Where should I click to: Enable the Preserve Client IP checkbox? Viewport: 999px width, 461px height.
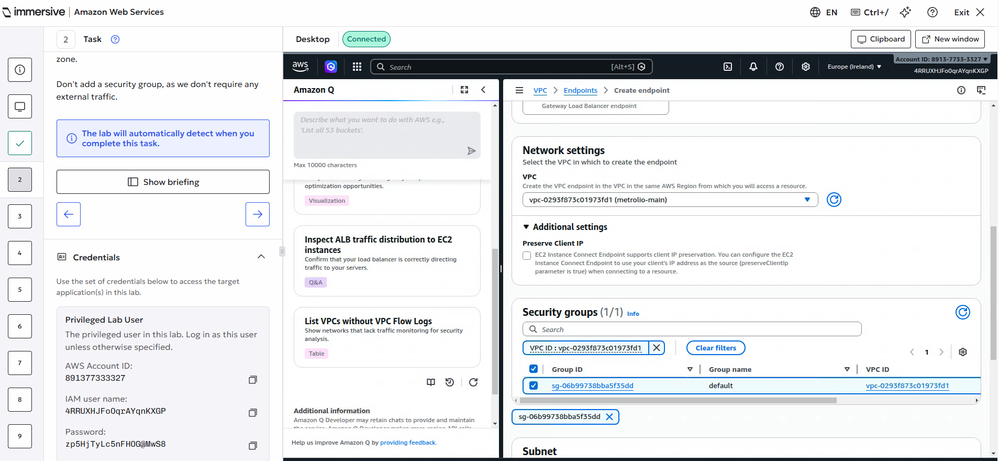pyautogui.click(x=527, y=256)
